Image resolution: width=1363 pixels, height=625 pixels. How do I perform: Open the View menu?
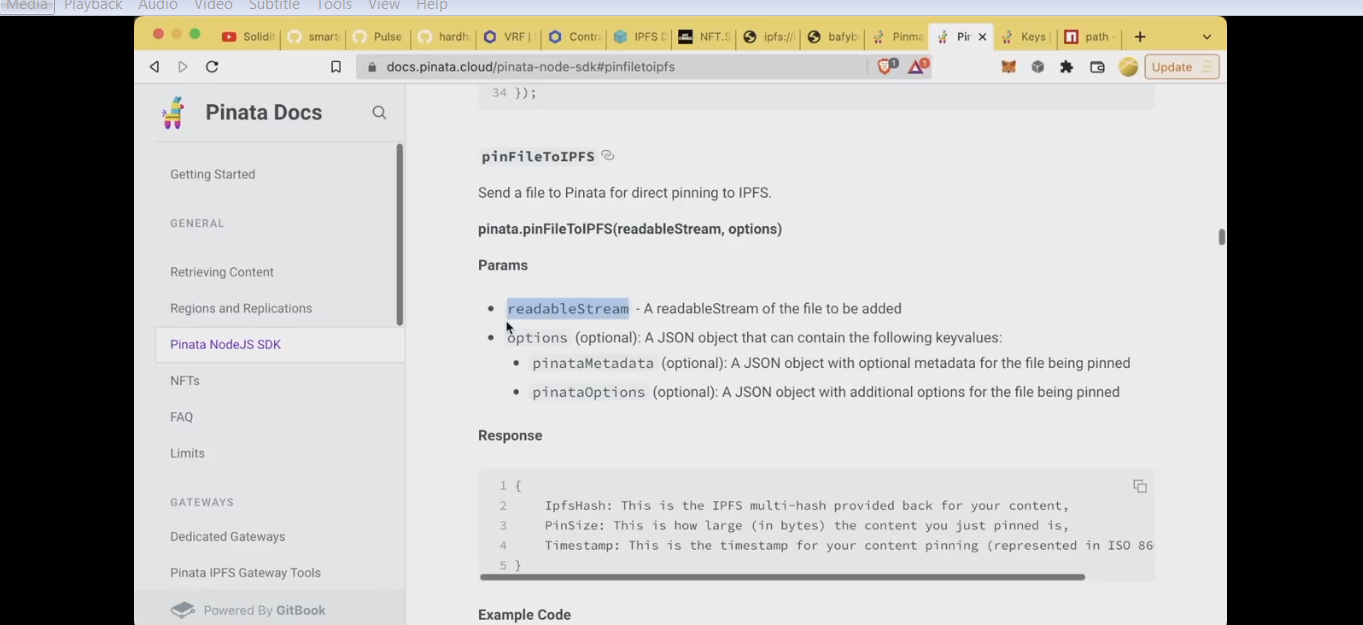pos(384,6)
